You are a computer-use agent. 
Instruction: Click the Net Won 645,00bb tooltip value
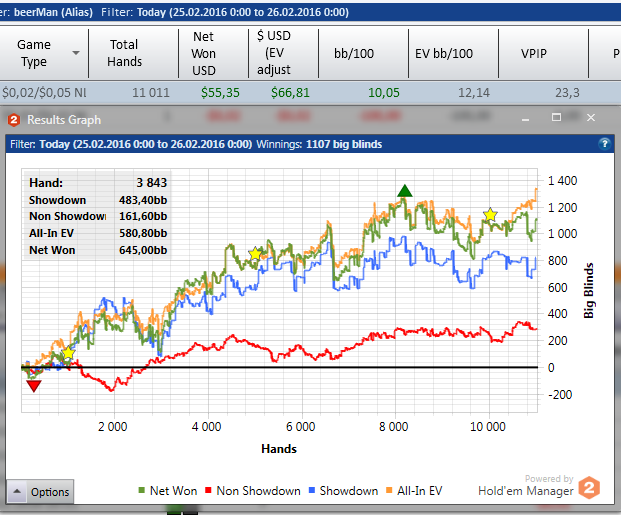(x=143, y=250)
